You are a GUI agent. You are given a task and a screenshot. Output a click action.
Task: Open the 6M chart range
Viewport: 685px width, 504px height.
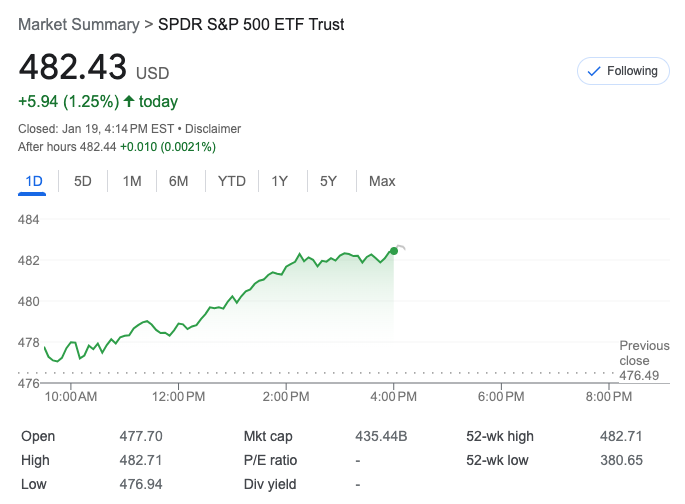click(x=179, y=181)
